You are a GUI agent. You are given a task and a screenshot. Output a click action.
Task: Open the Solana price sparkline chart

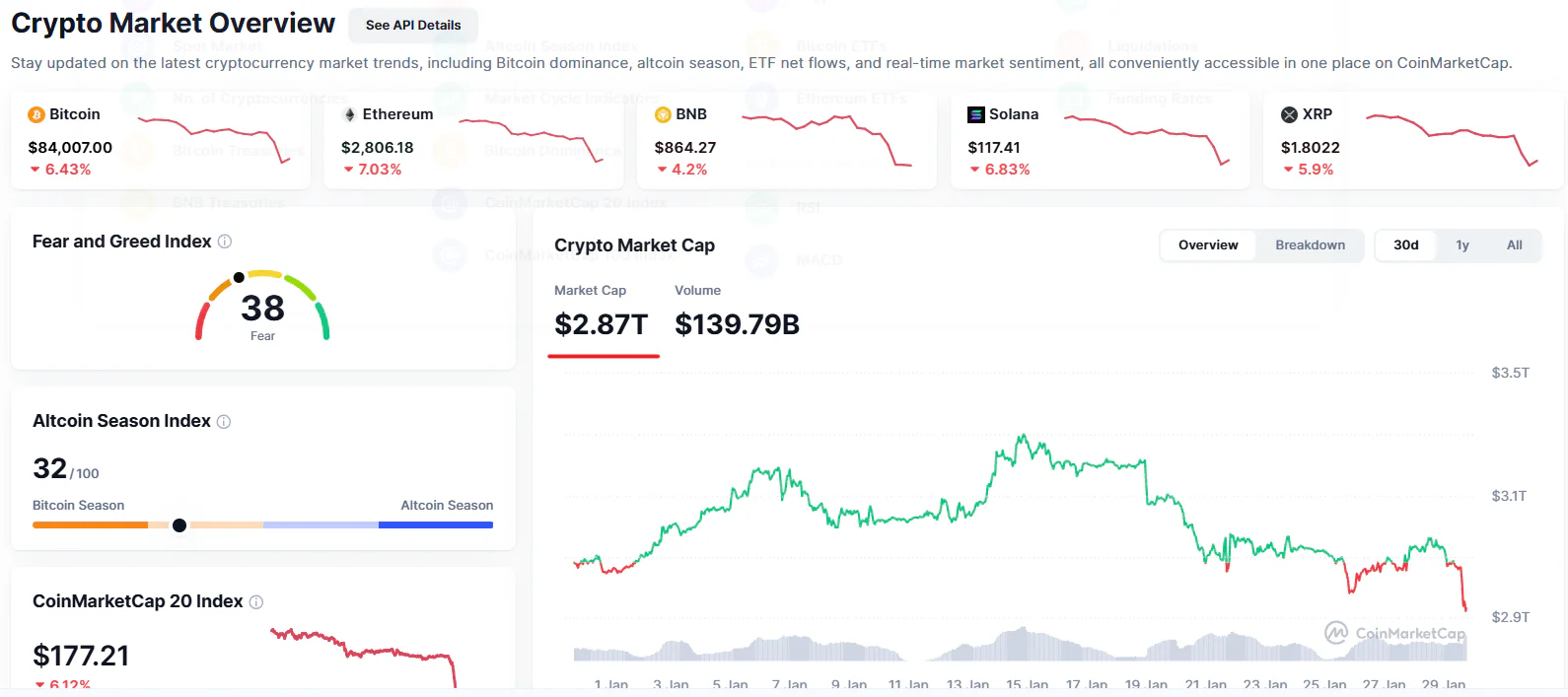point(1148,139)
